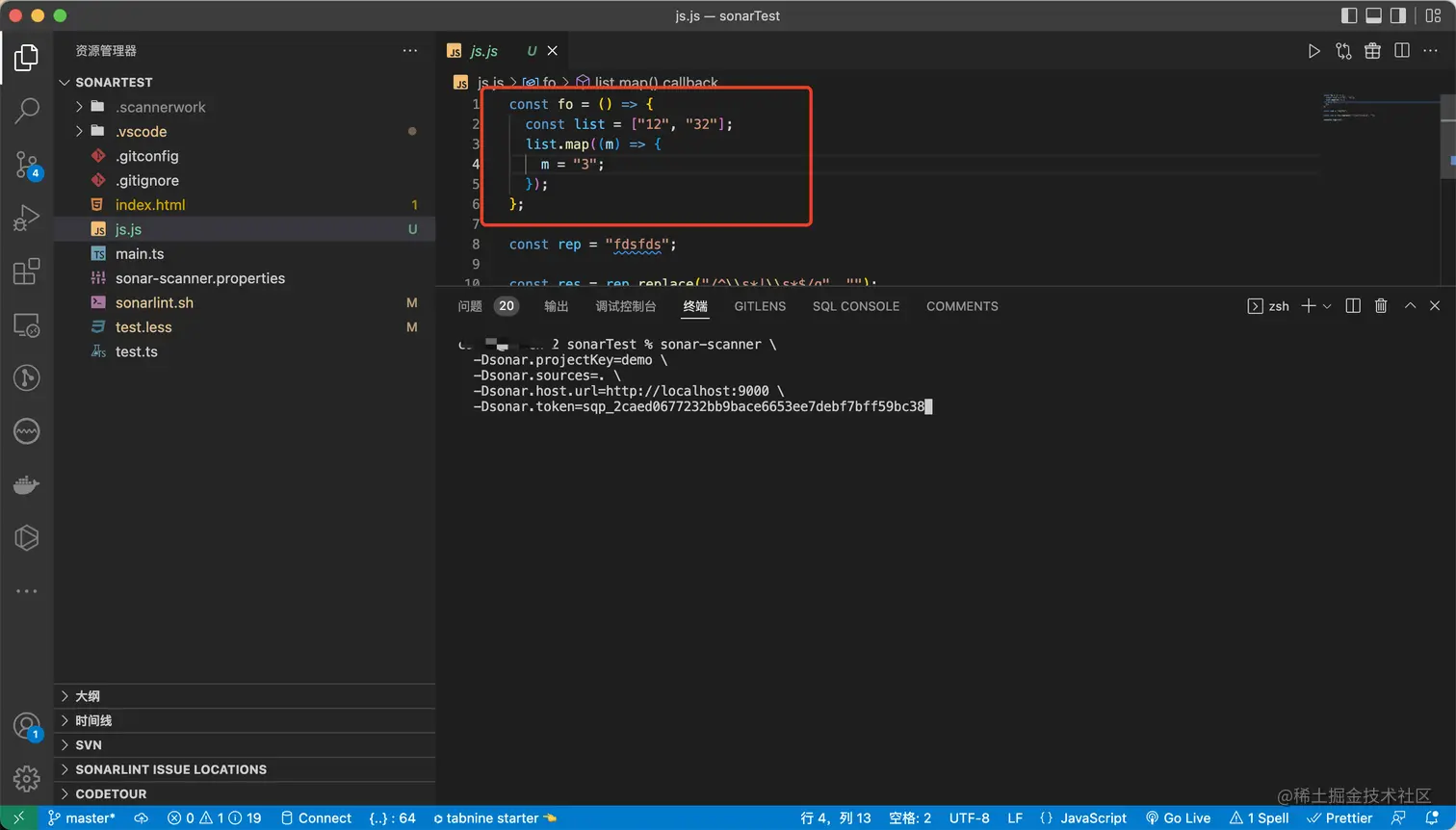Expand the .scannerwork folder
1456x830 pixels.
(x=245, y=107)
